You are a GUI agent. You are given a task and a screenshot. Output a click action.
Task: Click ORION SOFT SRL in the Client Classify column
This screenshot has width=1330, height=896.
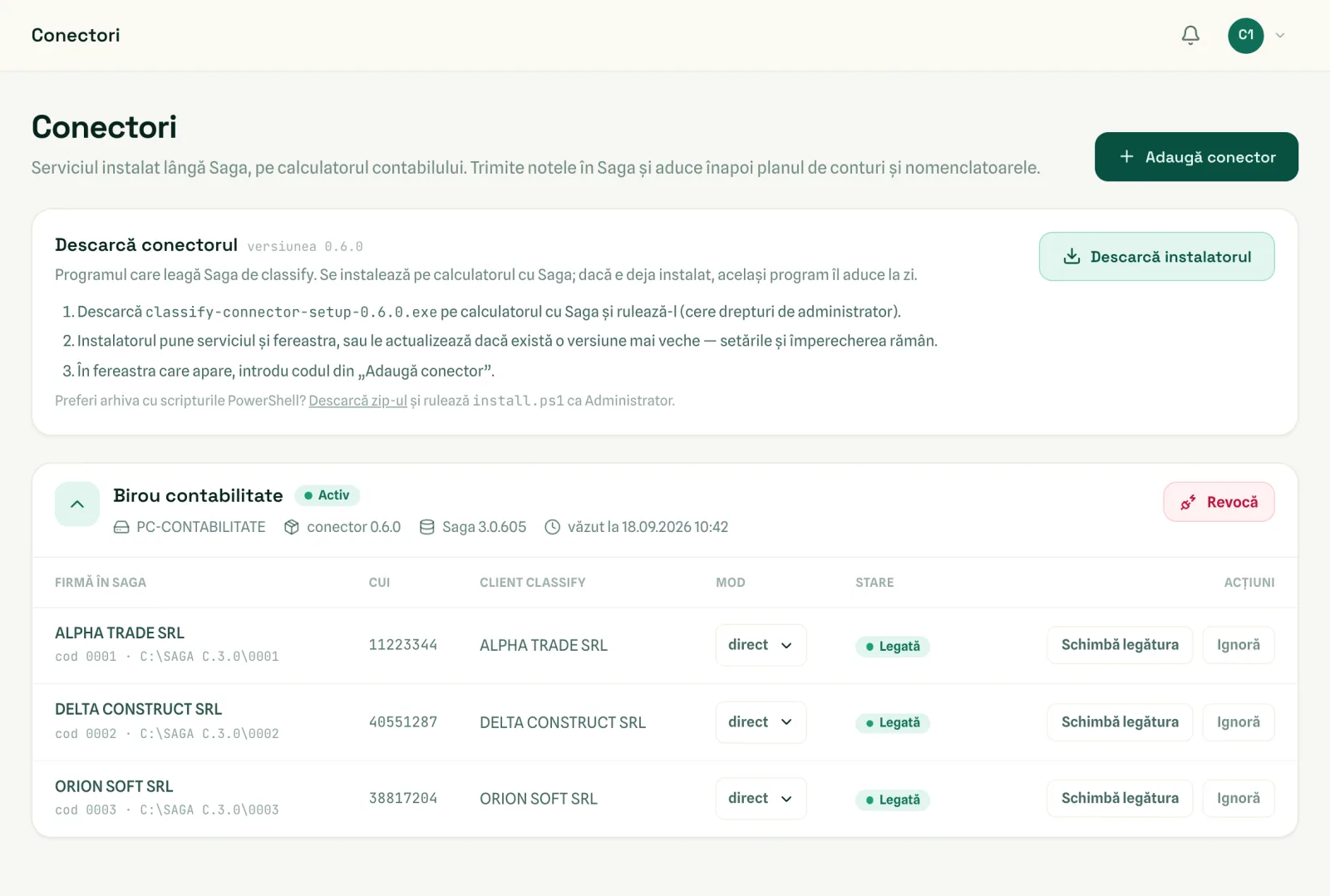(x=539, y=800)
